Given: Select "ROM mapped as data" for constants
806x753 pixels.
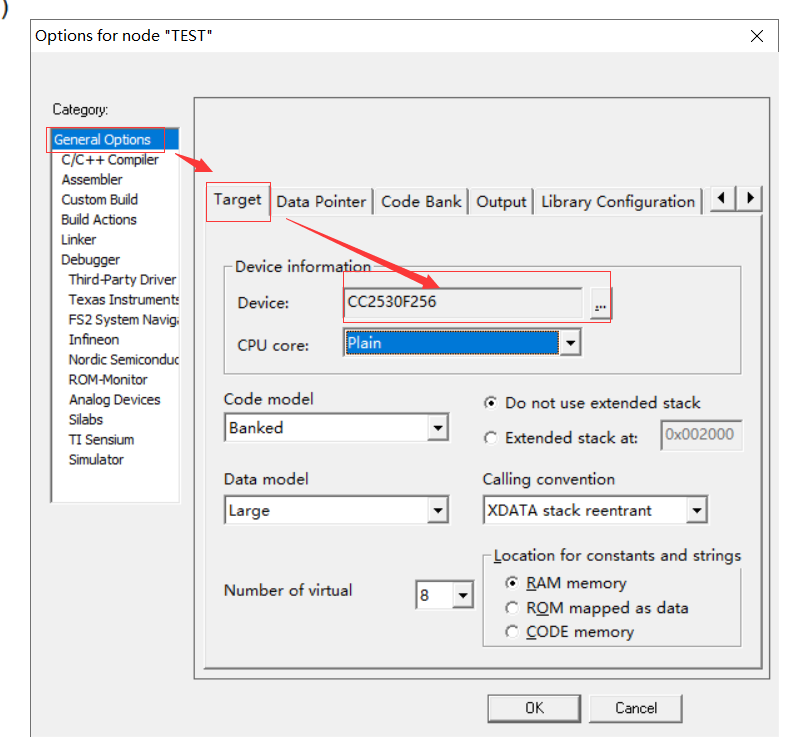Looking at the screenshot, I should (512, 607).
